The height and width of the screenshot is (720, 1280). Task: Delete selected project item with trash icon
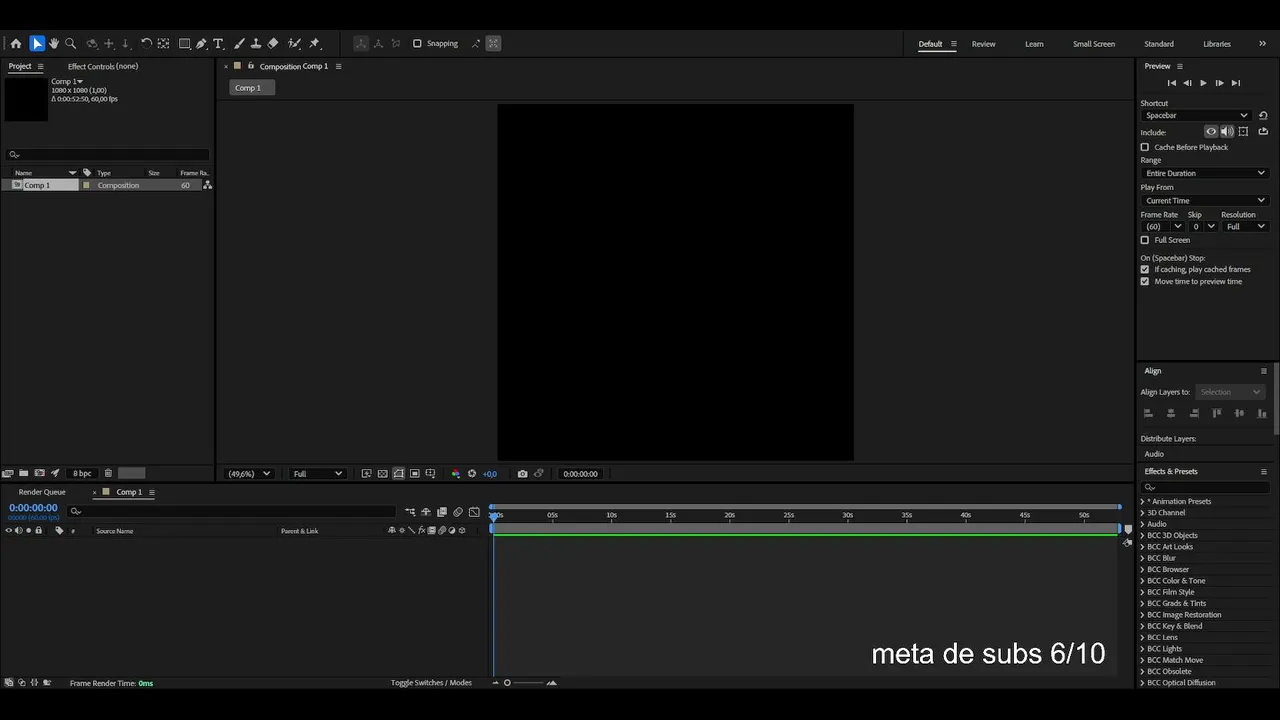pyautogui.click(x=108, y=473)
